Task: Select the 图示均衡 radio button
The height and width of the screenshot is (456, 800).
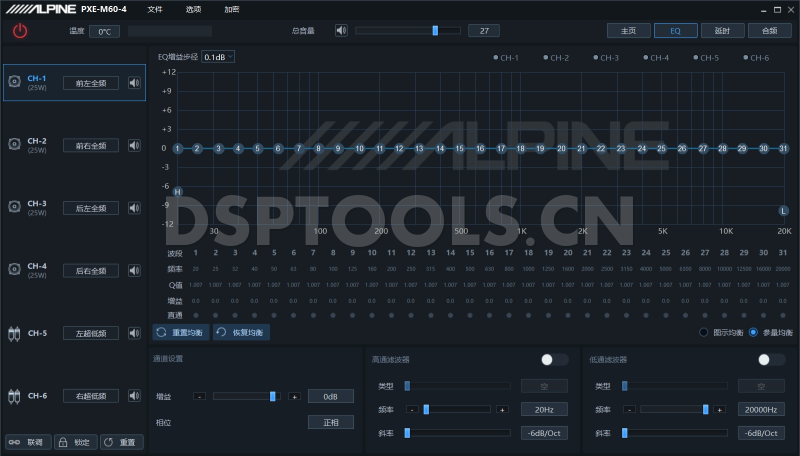Action: (x=704, y=333)
